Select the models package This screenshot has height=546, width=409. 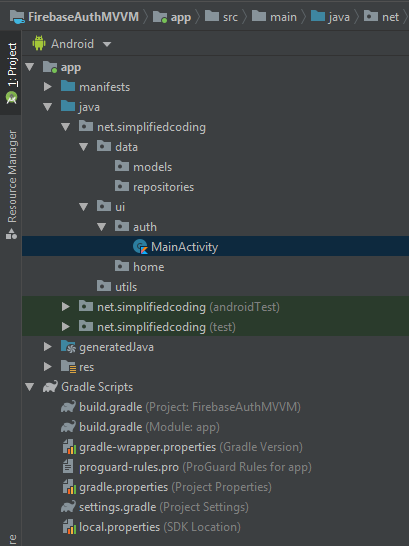[152, 167]
